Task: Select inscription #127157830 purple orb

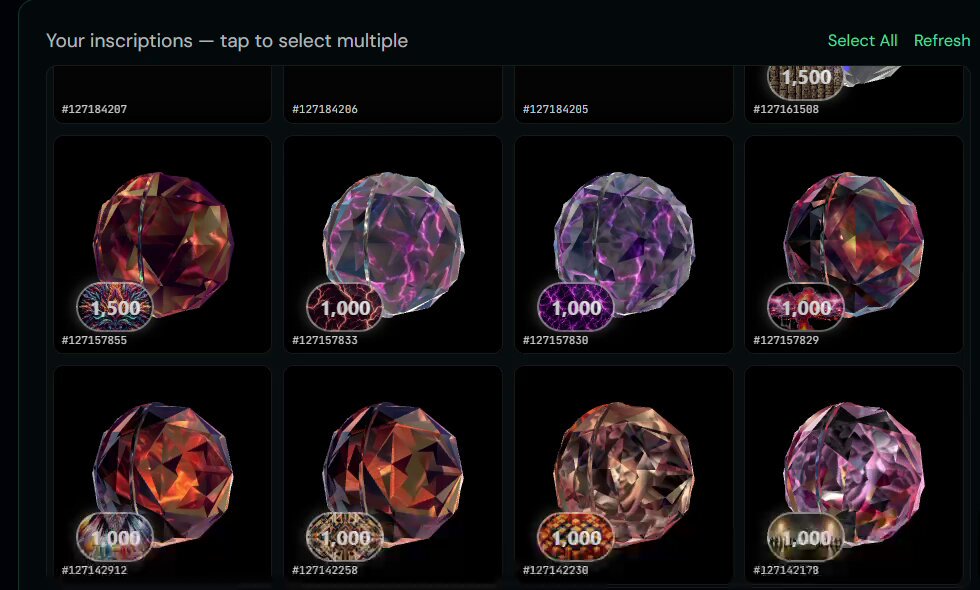Action: click(624, 242)
